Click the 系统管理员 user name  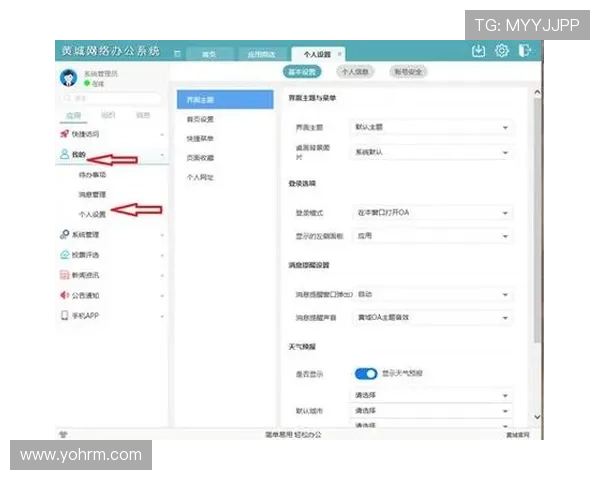coord(101,73)
